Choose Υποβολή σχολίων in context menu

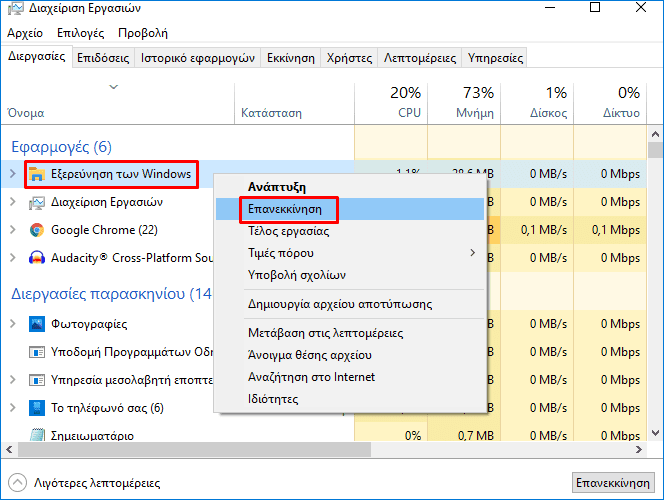point(350,275)
